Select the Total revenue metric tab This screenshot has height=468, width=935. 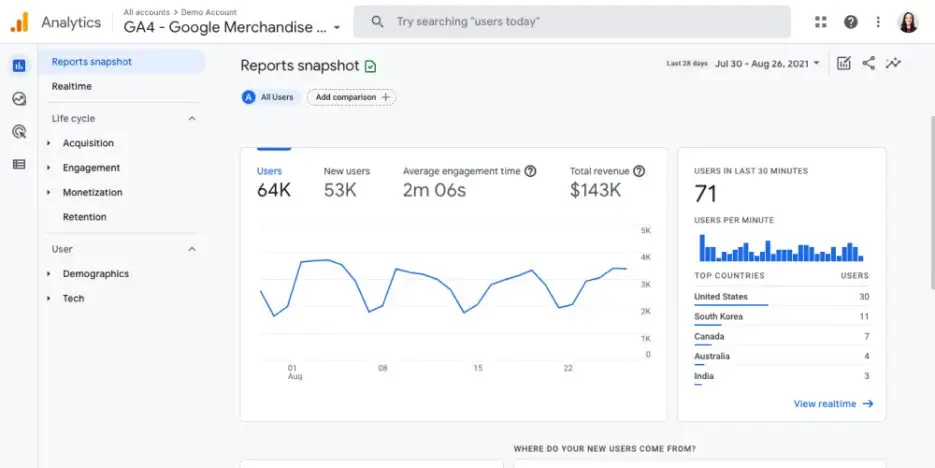point(607,181)
